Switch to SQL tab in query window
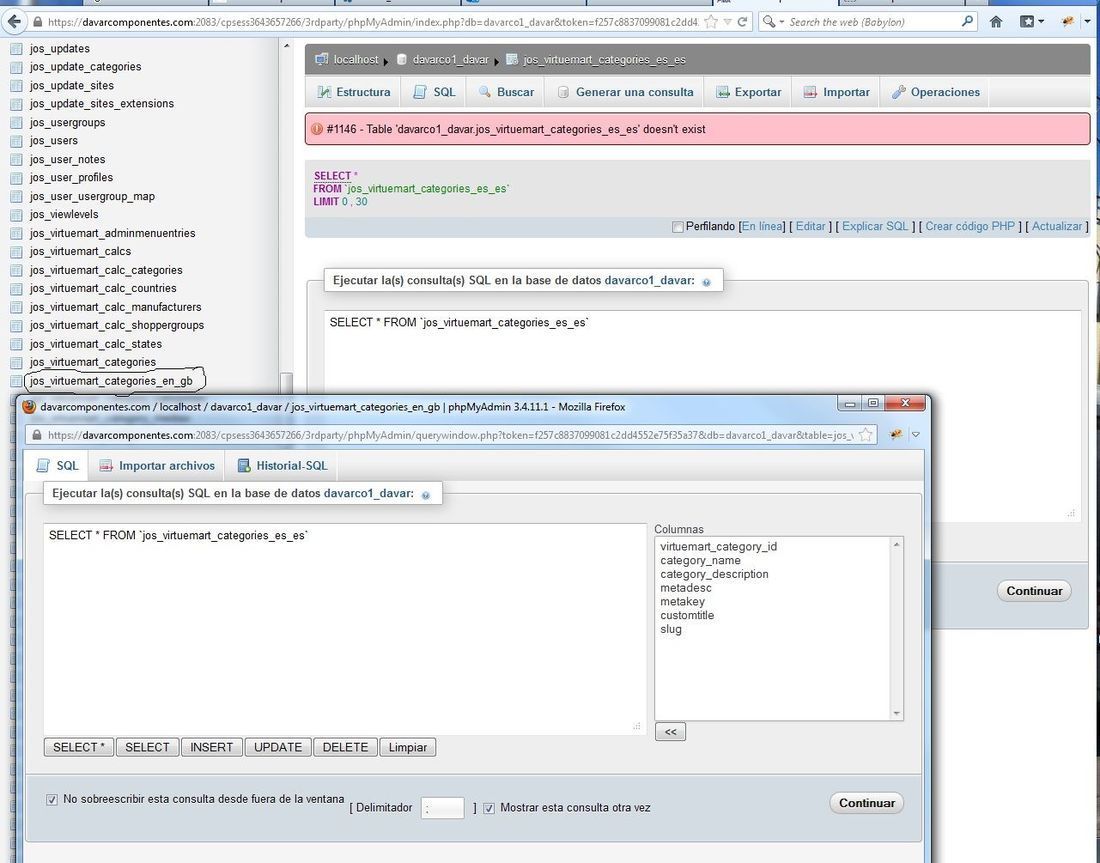The image size is (1100, 863). 57,465
